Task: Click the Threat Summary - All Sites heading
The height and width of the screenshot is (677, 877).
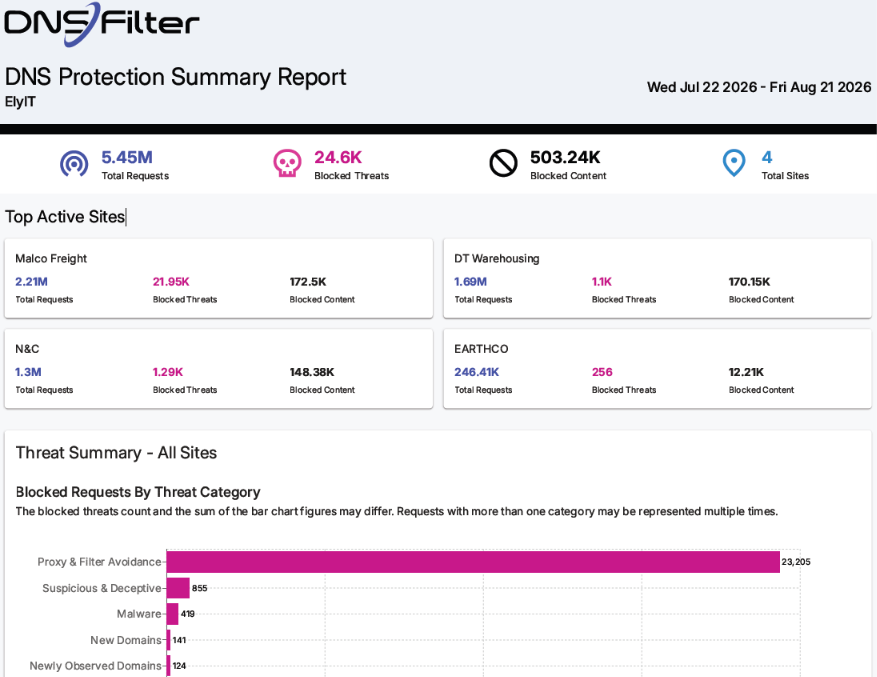Action: point(116,453)
